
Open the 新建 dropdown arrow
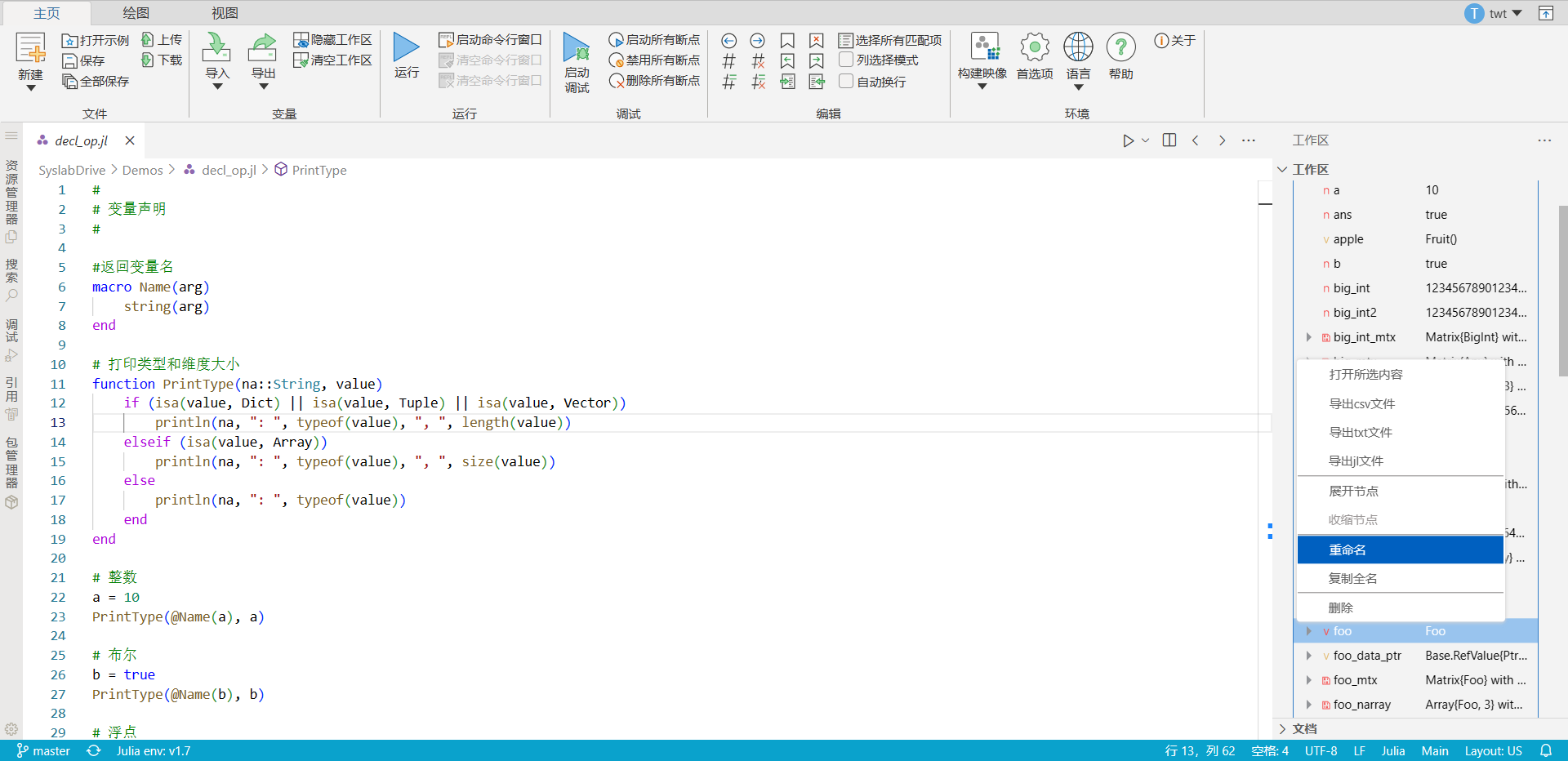point(31,88)
